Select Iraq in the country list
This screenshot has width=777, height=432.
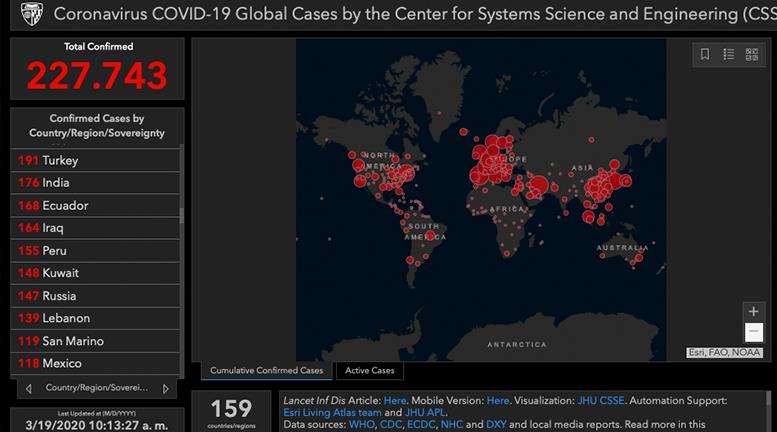(95, 228)
